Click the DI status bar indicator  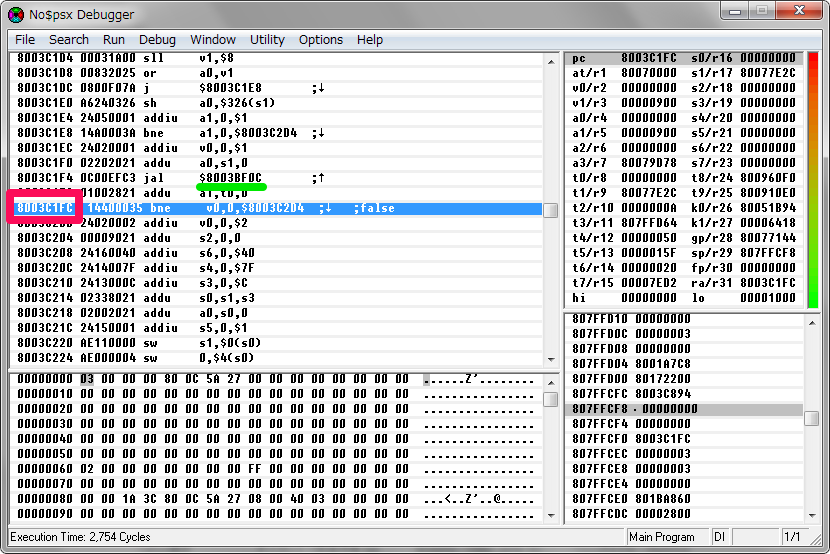tap(719, 537)
